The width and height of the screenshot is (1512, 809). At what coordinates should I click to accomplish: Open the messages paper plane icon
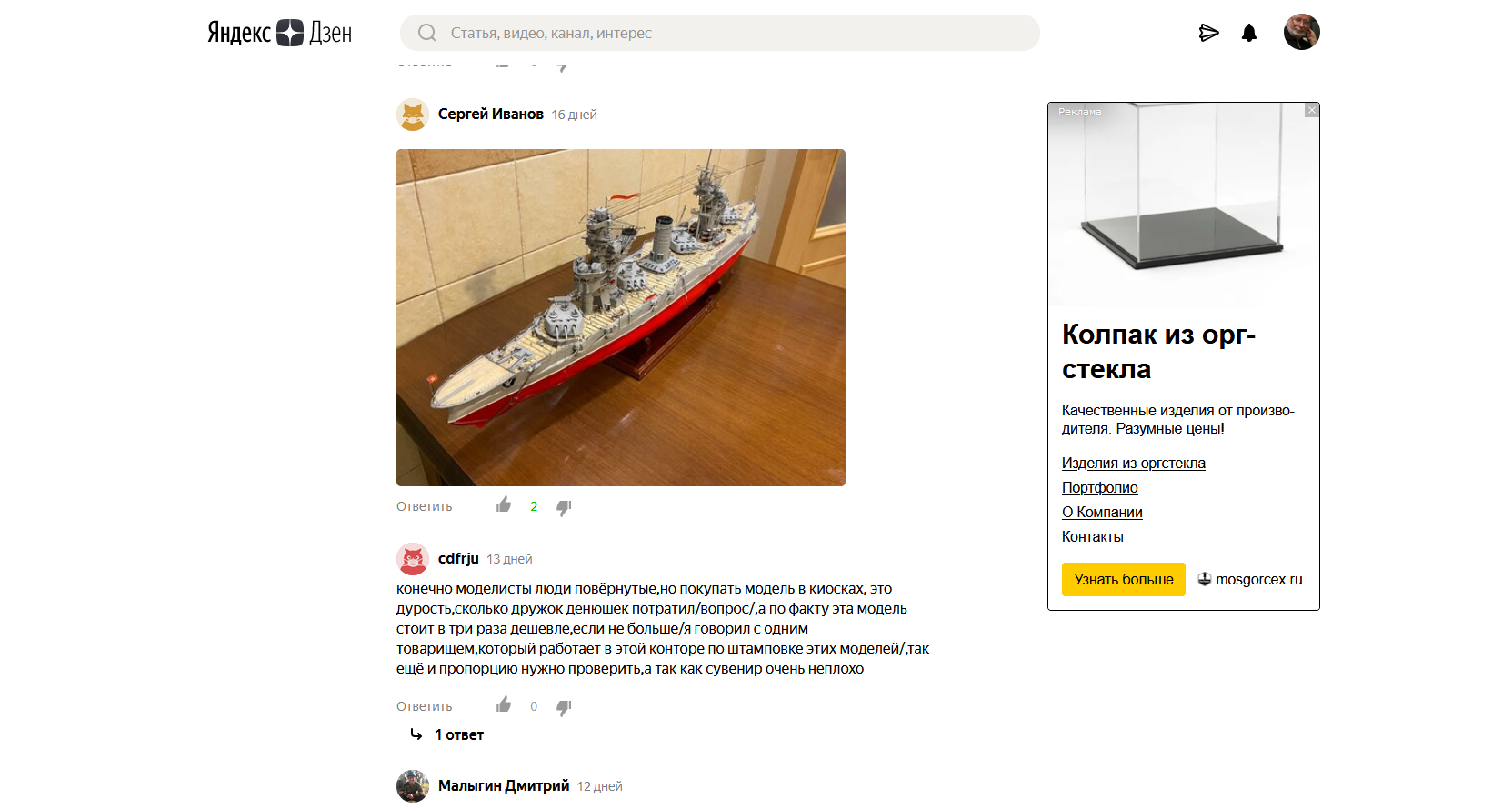[x=1208, y=34]
